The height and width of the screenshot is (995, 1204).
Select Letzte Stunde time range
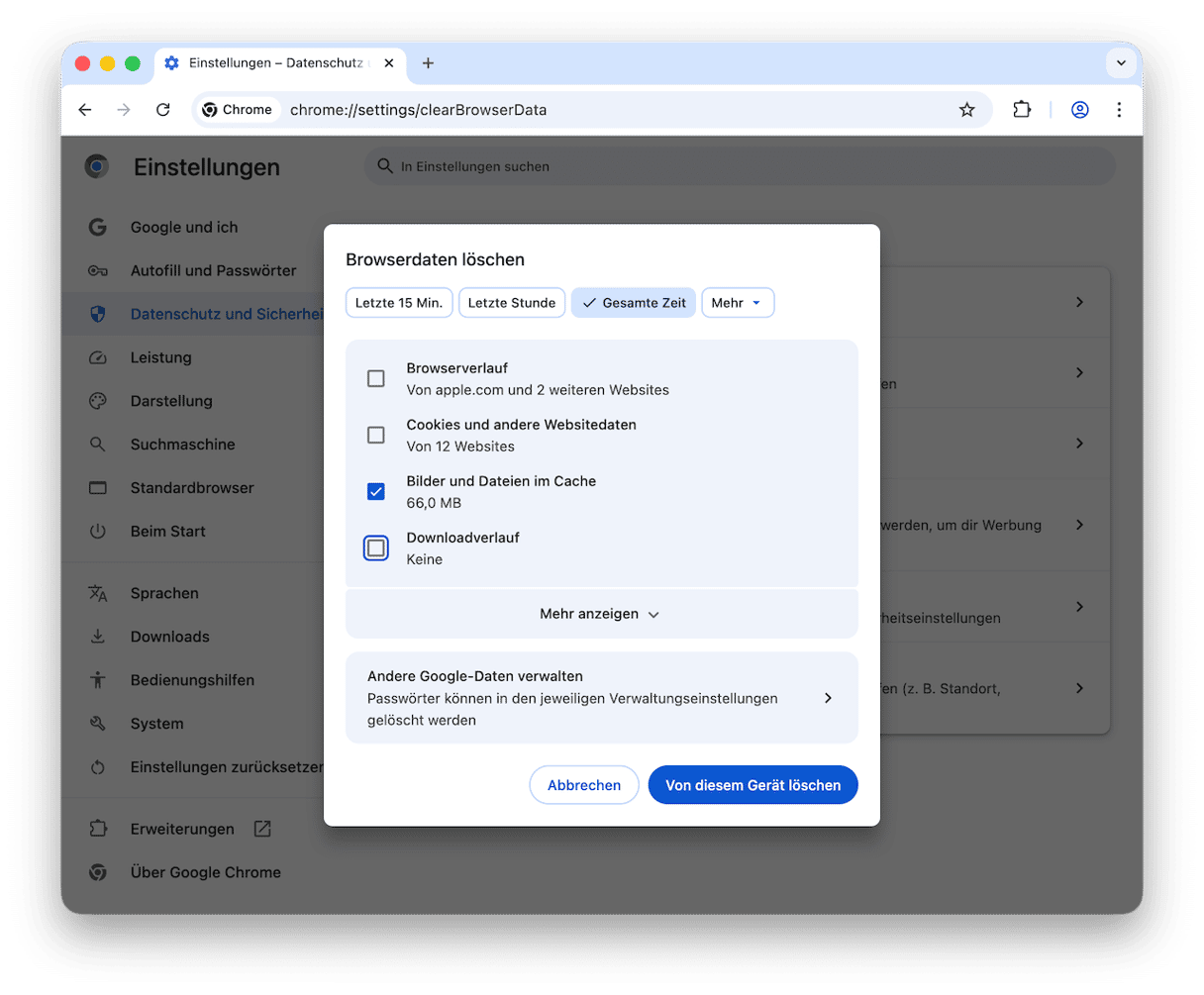(512, 303)
